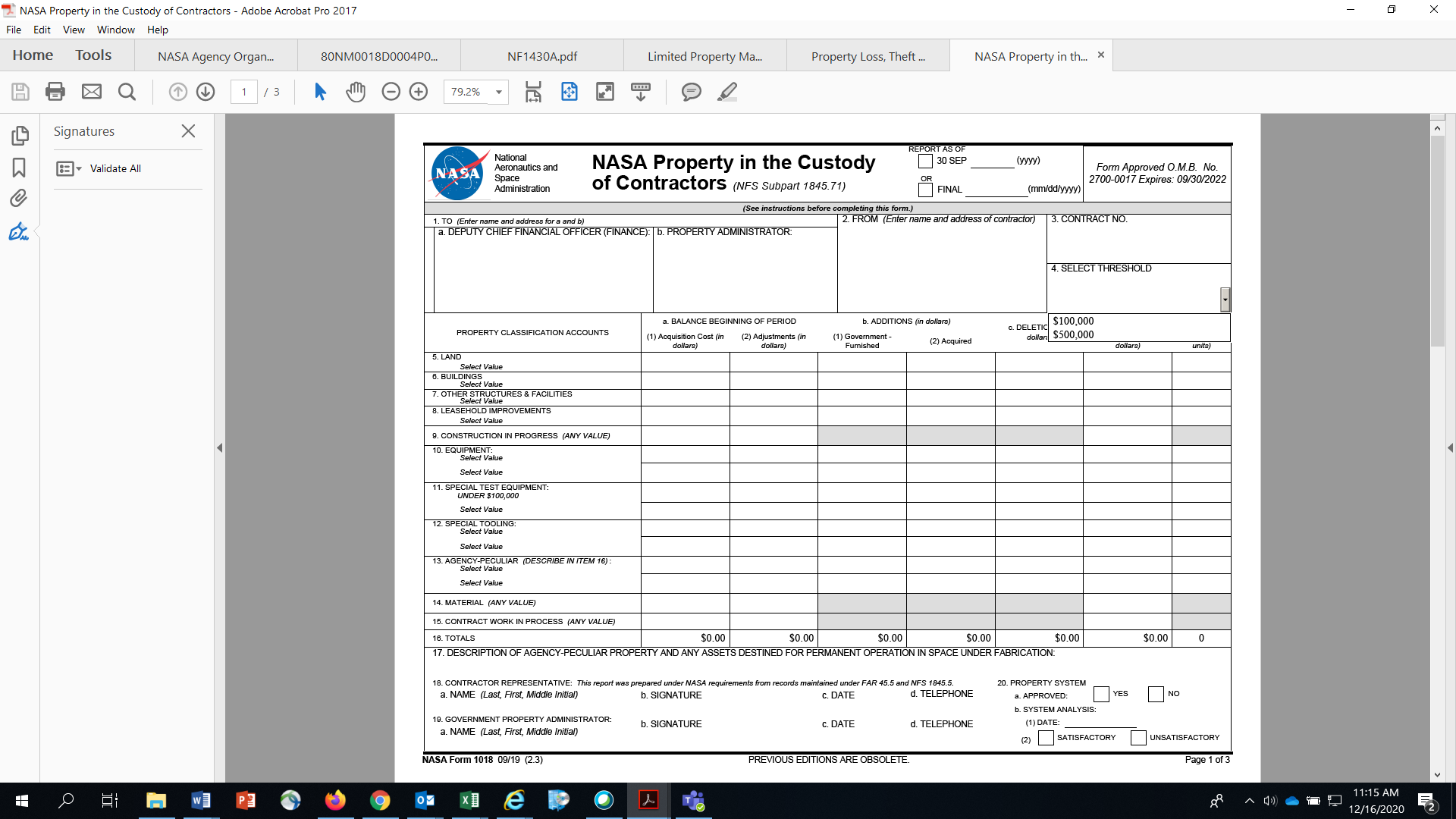Switch to NF1430A.pdf tab
Screen dimensions: 1456x819
pyautogui.click(x=541, y=56)
